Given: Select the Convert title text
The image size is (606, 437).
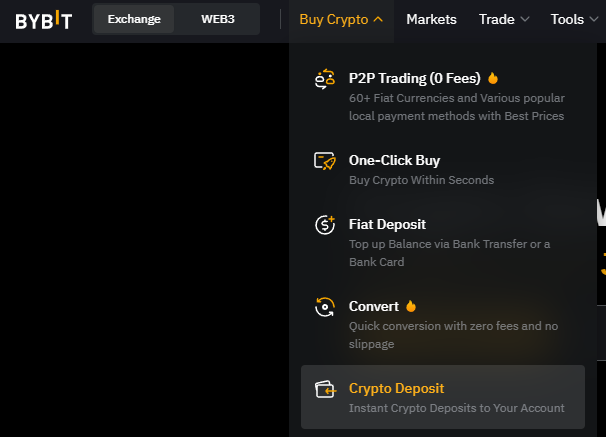Looking at the screenshot, I should click(x=374, y=306).
